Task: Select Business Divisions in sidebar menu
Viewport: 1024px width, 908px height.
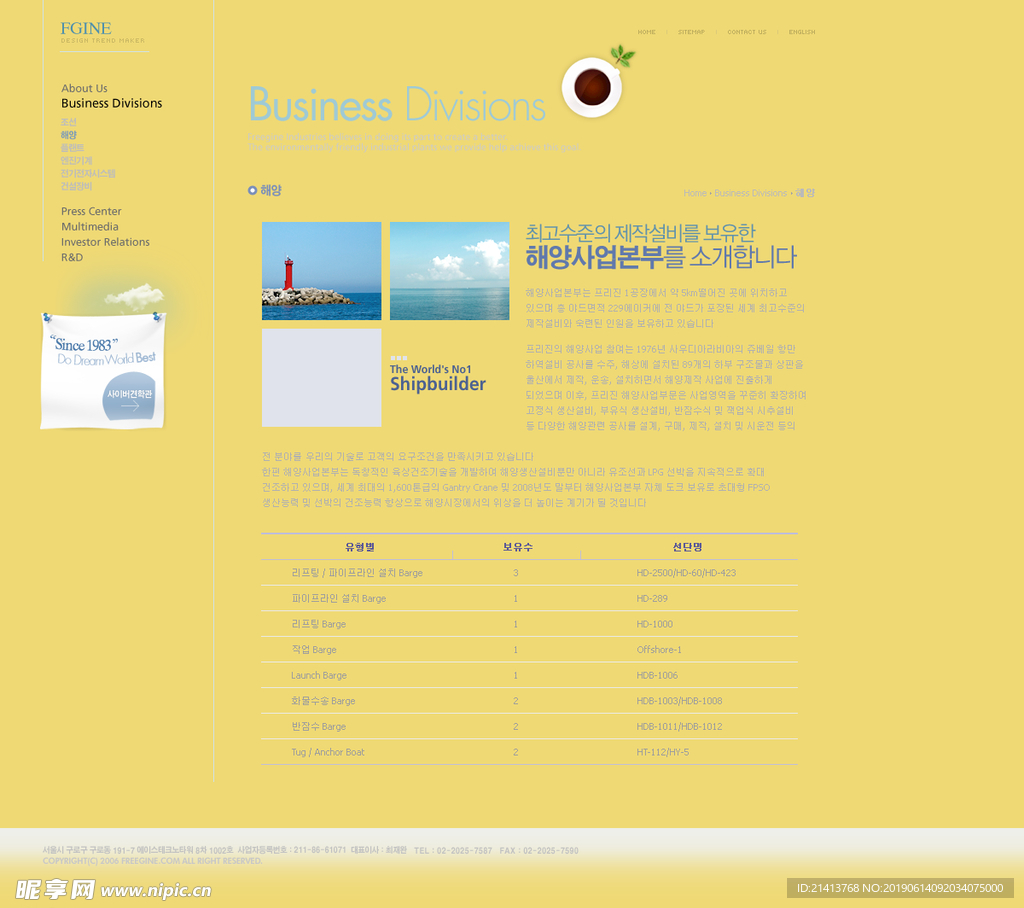Action: tap(112, 103)
